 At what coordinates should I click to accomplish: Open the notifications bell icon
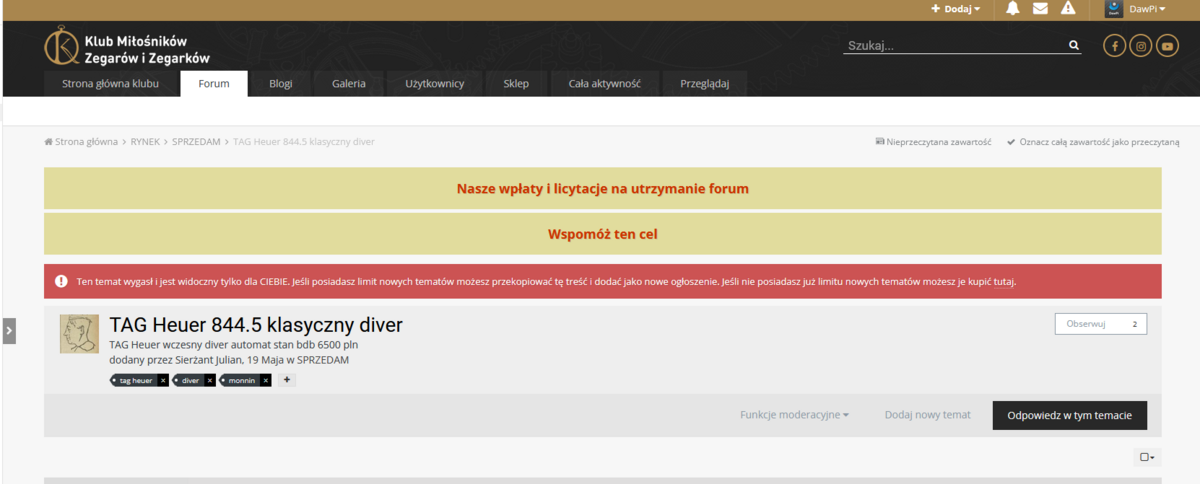tap(1012, 9)
